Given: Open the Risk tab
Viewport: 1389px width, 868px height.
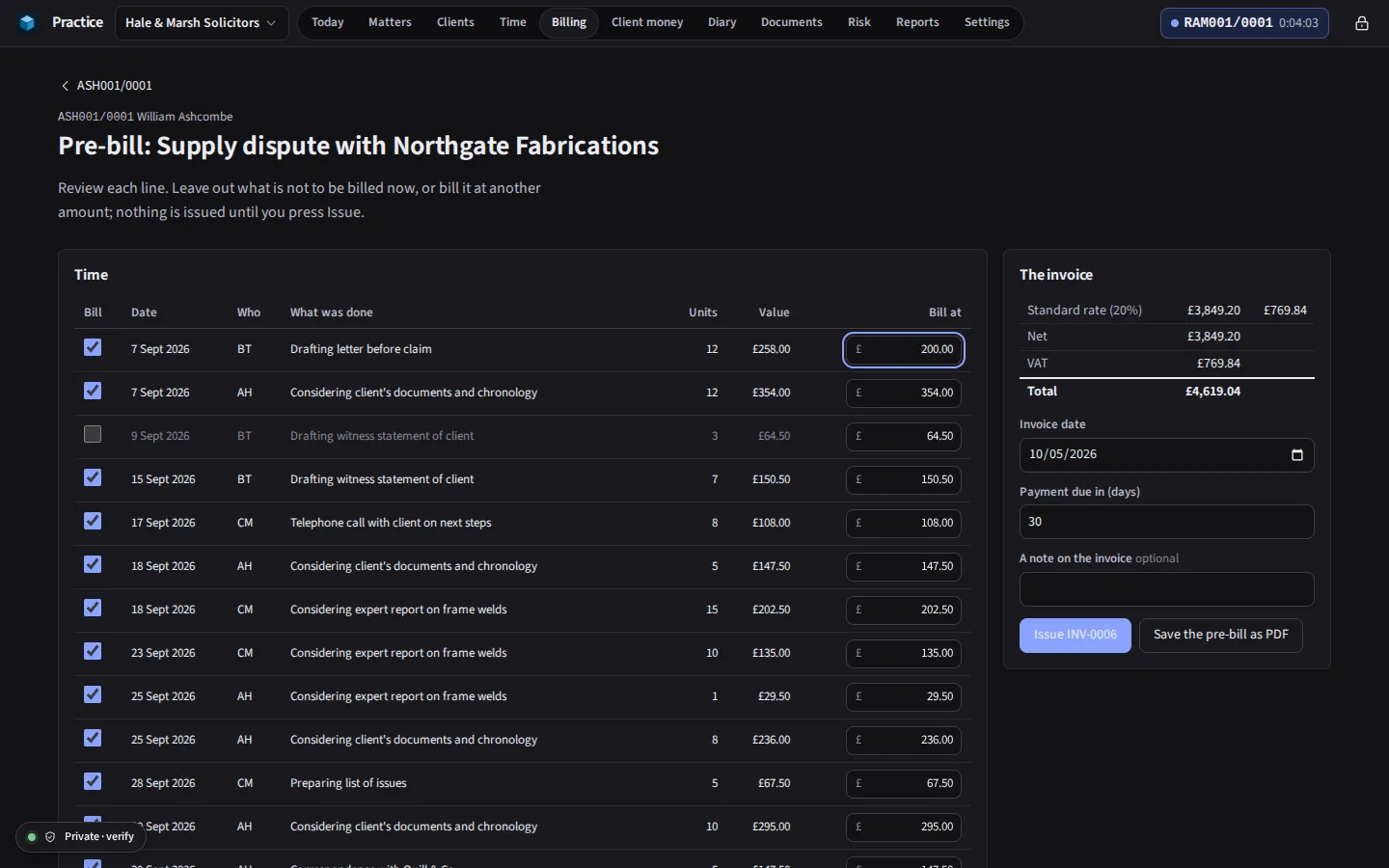Looking at the screenshot, I should [x=859, y=22].
